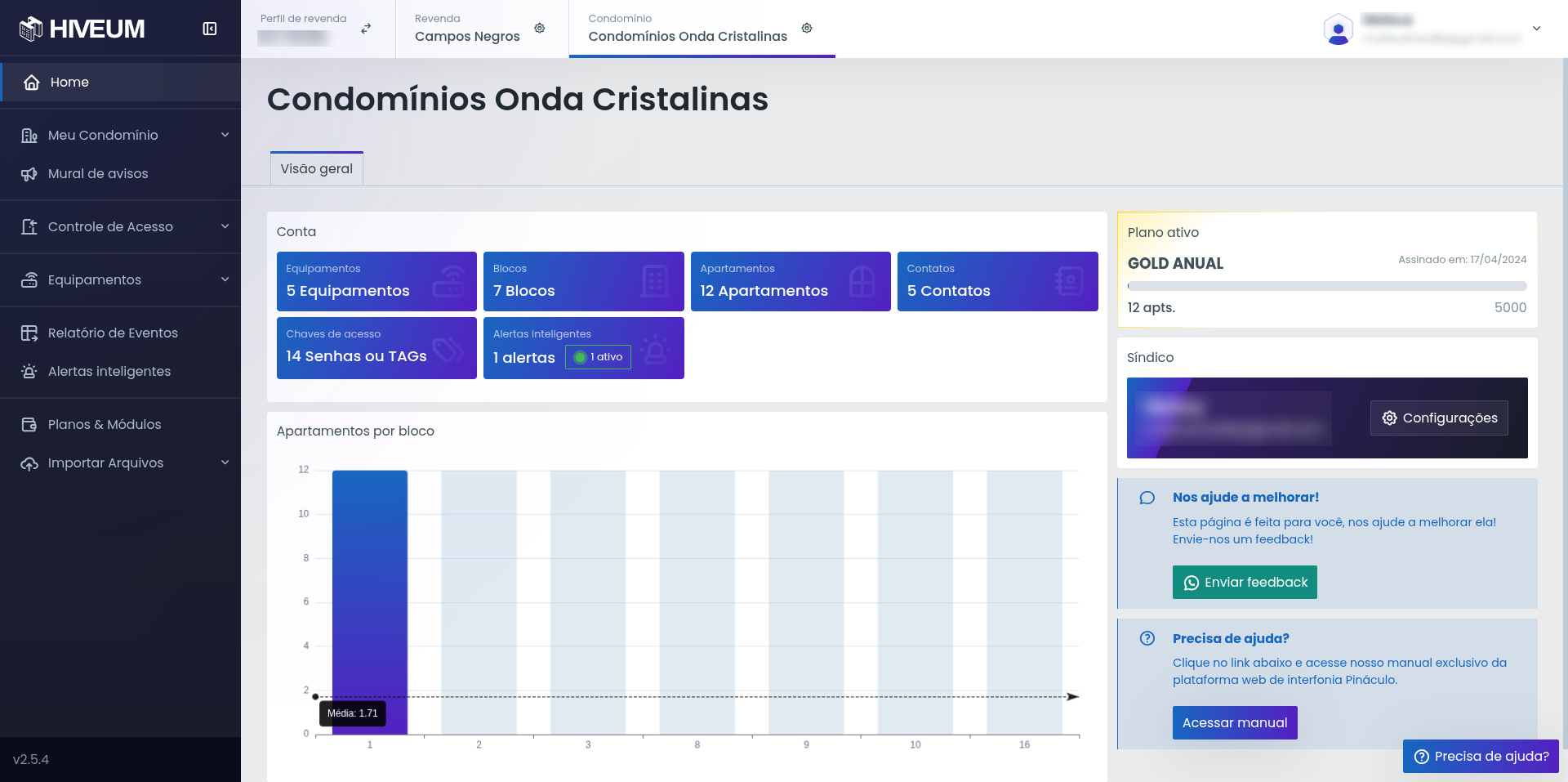Click the swap icon beside Perfil de revenda

point(366,29)
